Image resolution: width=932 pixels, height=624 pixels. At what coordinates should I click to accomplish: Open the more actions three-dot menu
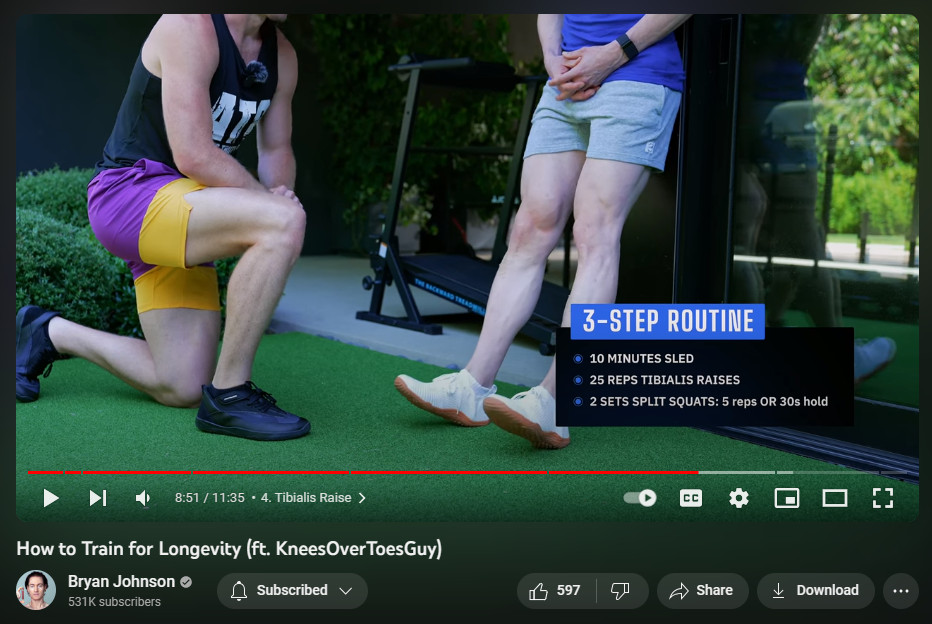tap(900, 591)
